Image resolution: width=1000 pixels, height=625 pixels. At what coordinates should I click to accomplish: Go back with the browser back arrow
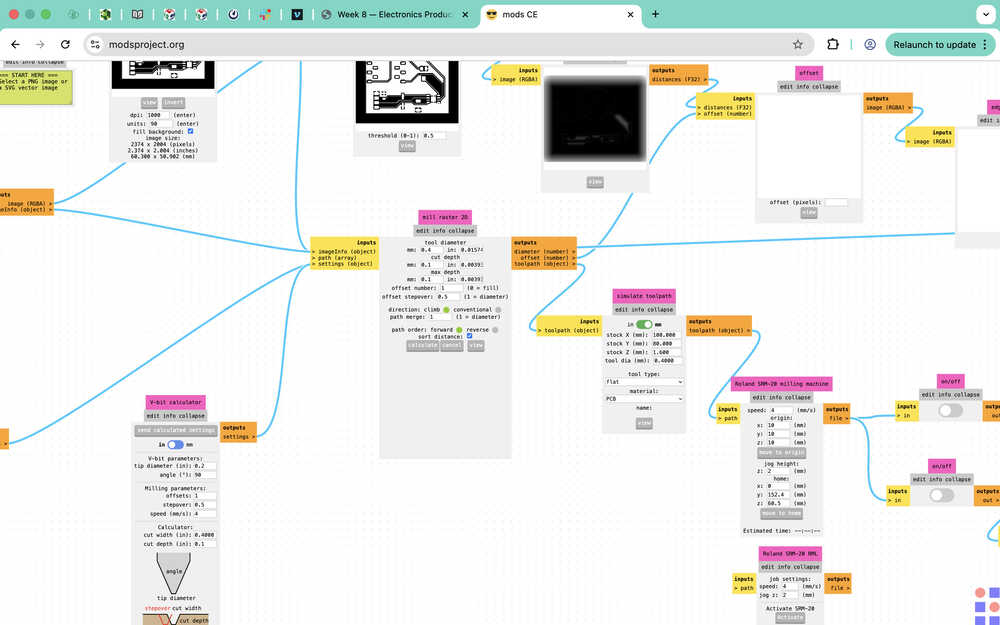pyautogui.click(x=15, y=45)
